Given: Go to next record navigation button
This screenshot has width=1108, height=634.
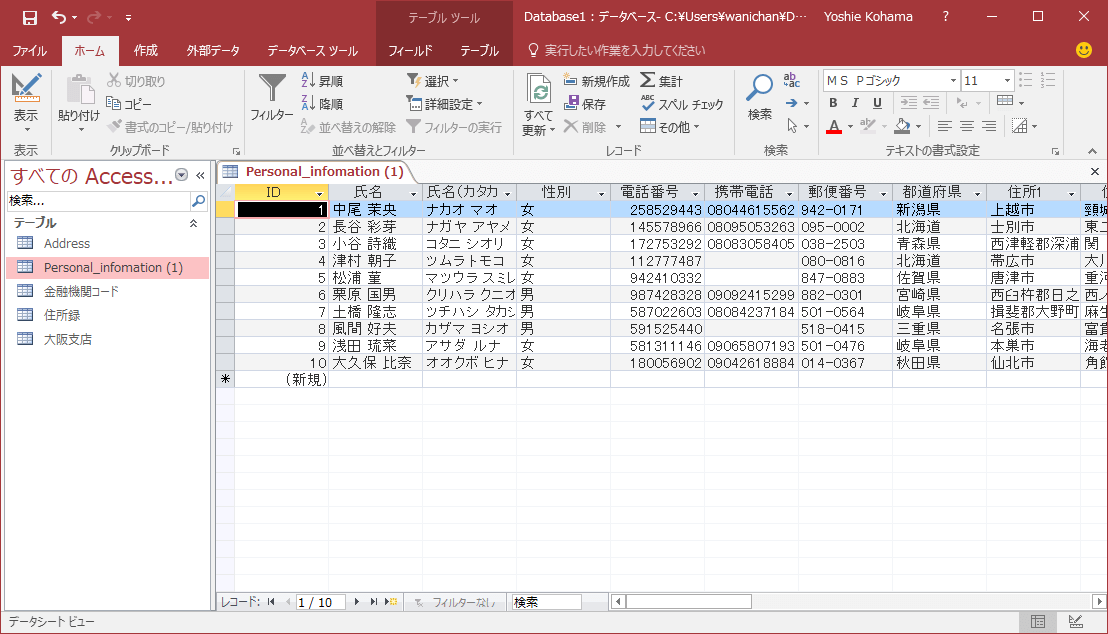Looking at the screenshot, I should tap(356, 602).
